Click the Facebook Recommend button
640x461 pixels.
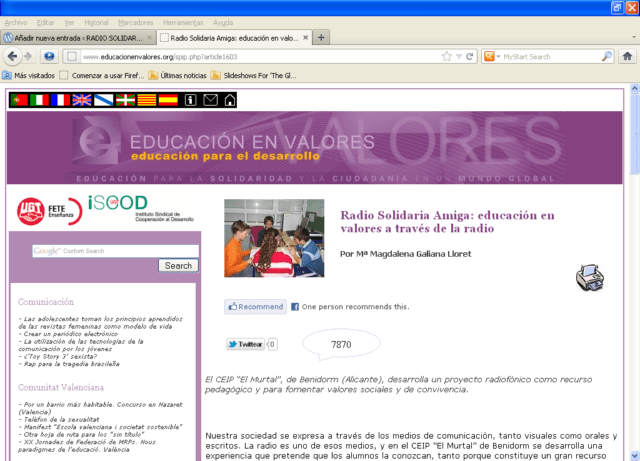click(x=255, y=307)
